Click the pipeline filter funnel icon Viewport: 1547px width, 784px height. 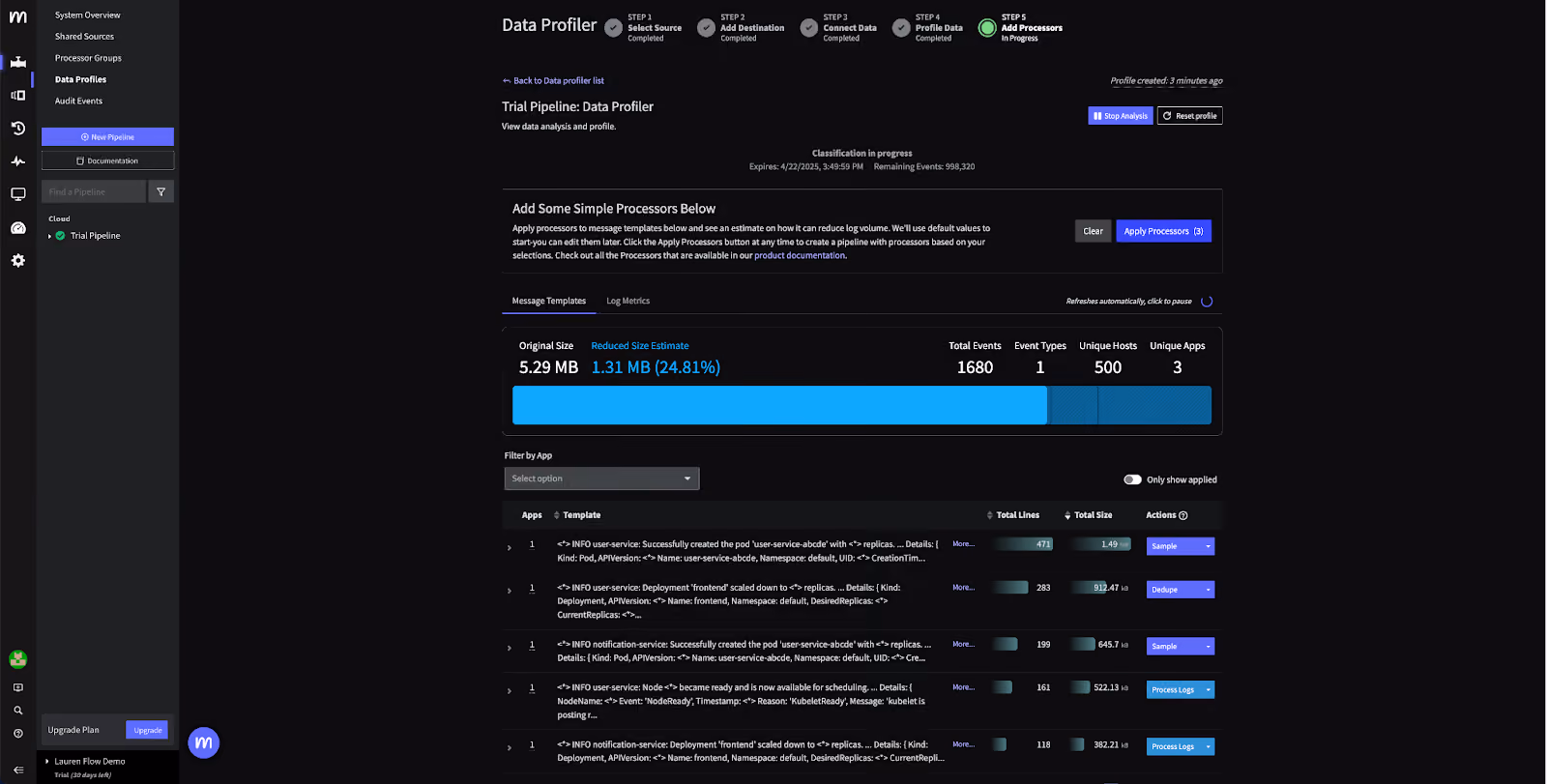coord(161,191)
